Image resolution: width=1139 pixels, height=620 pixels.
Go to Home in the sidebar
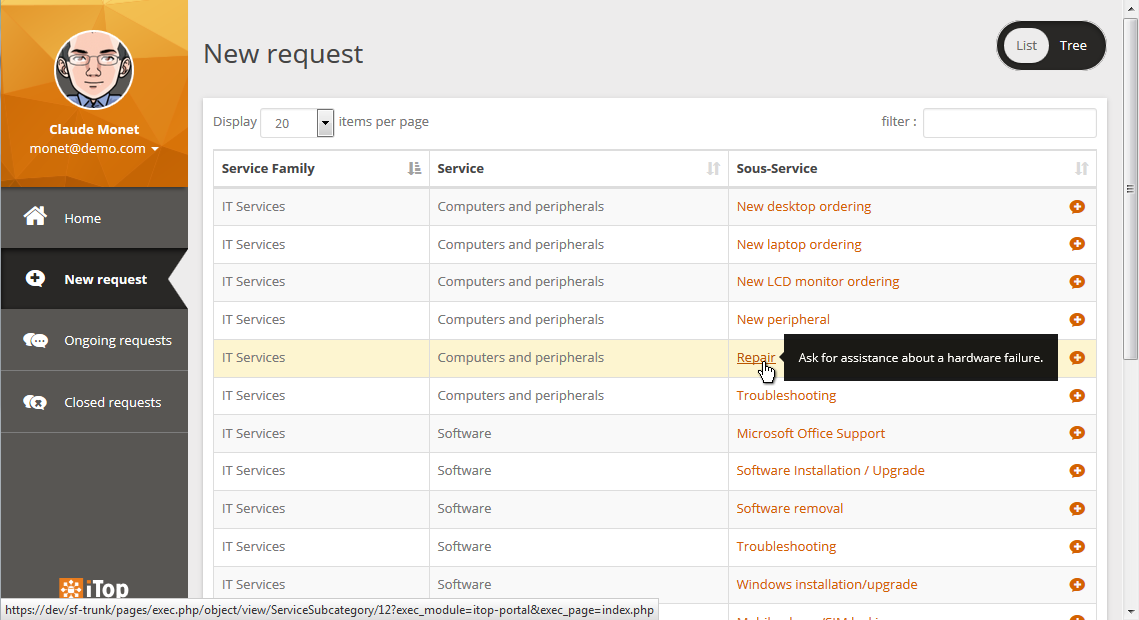[x=83, y=218]
